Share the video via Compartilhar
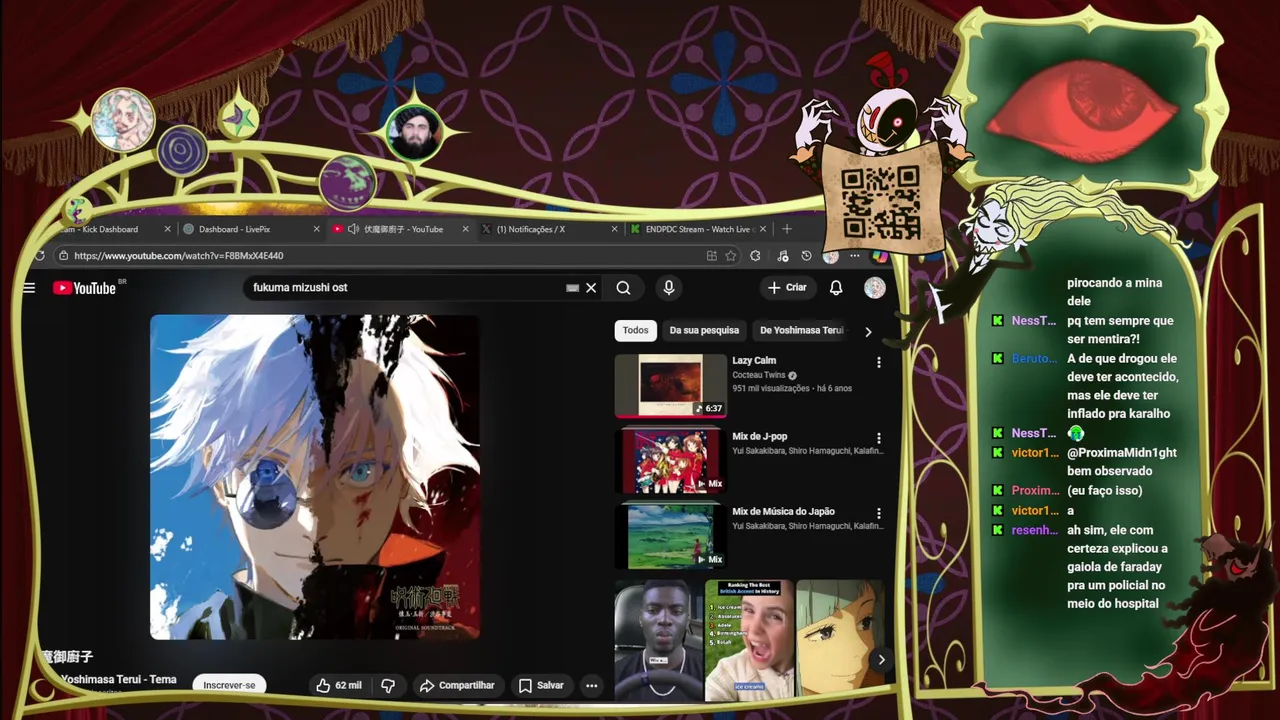This screenshot has height=720, width=1280. click(458, 685)
